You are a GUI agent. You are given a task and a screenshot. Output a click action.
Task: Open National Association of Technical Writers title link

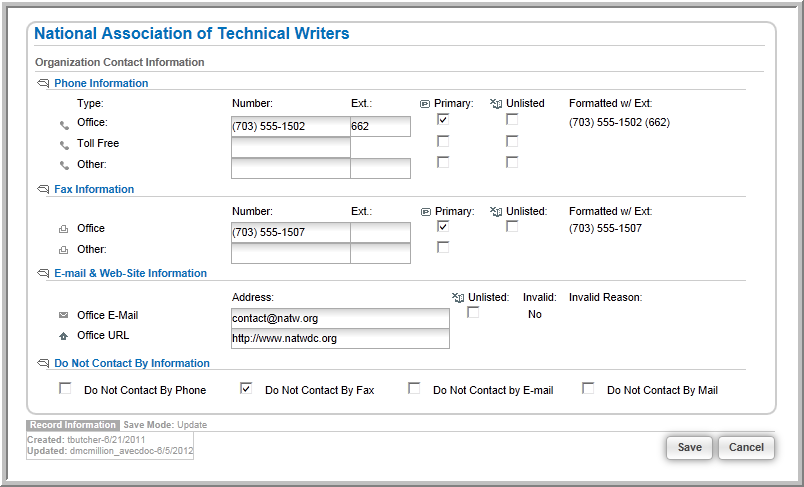coord(192,33)
